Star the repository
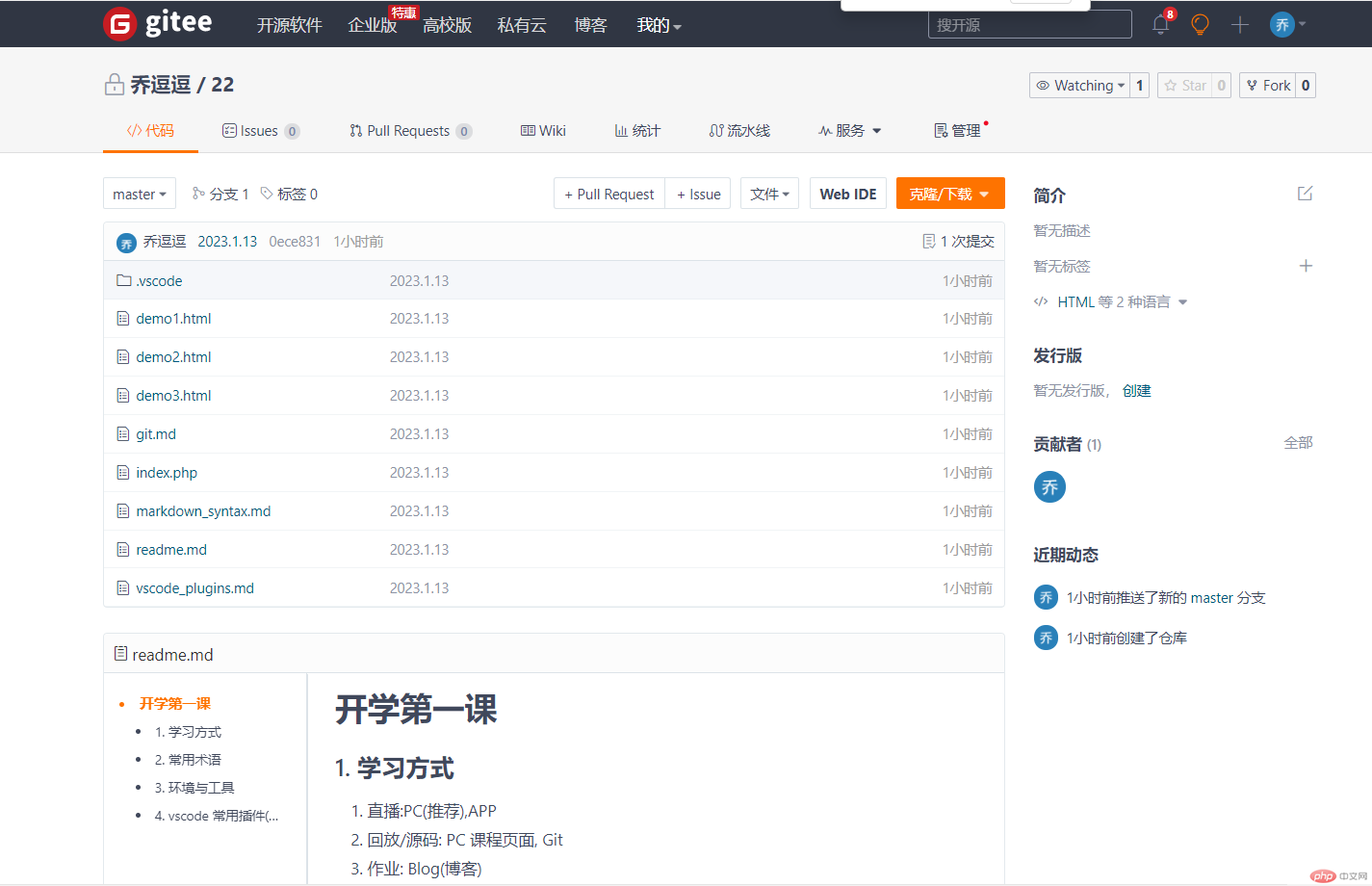The height and width of the screenshot is (886, 1372). coord(1184,86)
